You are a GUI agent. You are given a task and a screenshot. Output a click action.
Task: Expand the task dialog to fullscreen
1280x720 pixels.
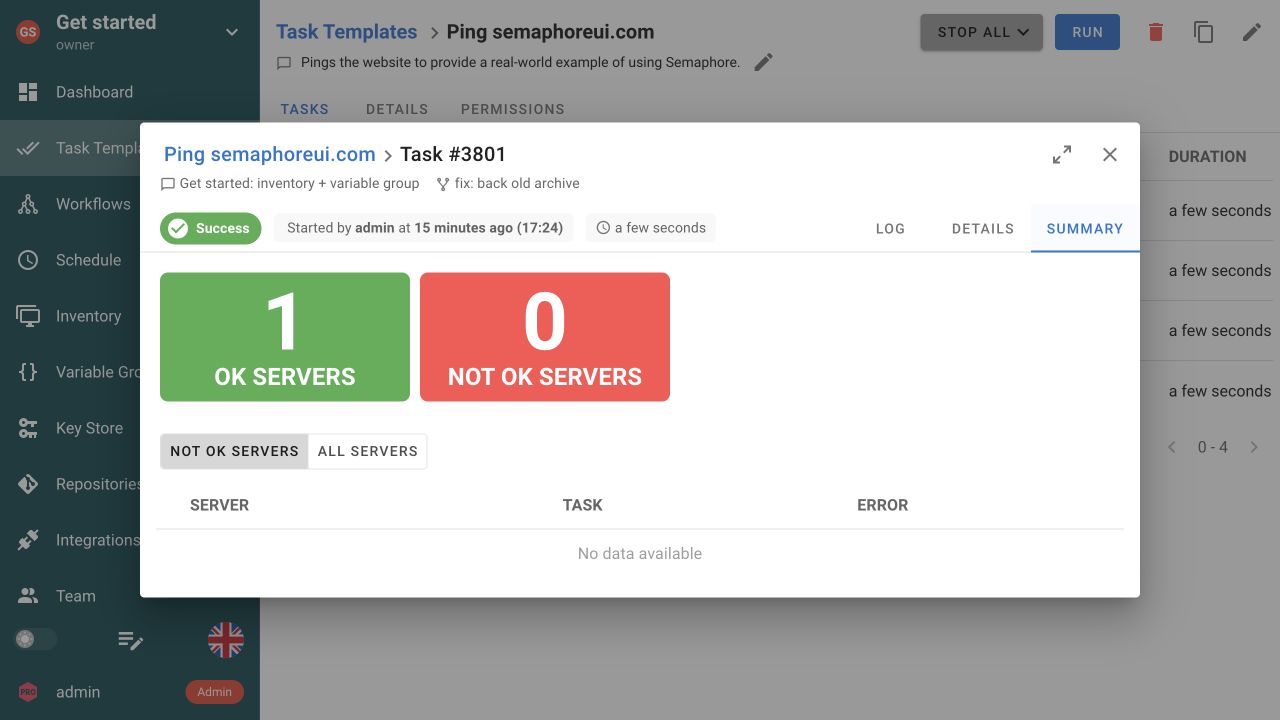point(1062,155)
